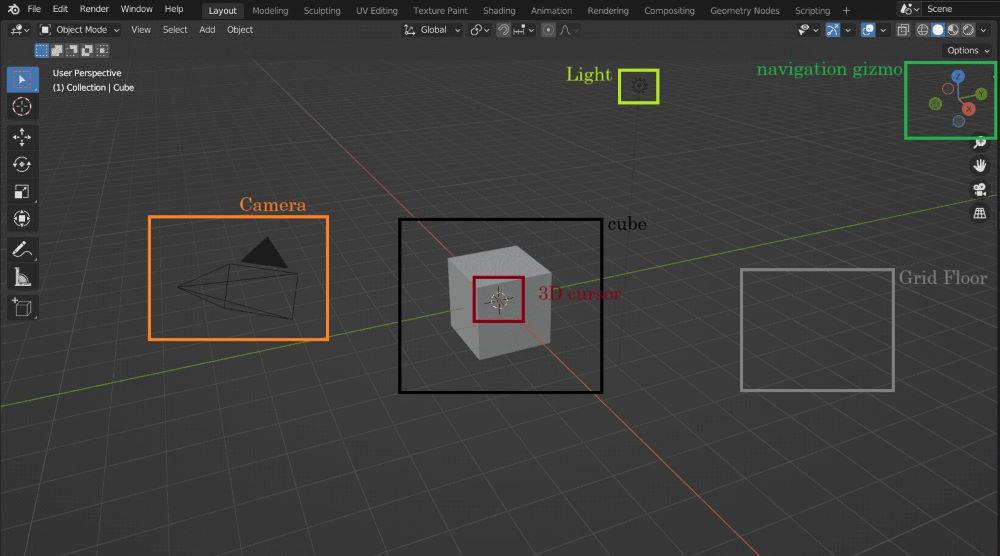
Task: Open proportional falloff curve dropdown
Action: (x=568, y=30)
